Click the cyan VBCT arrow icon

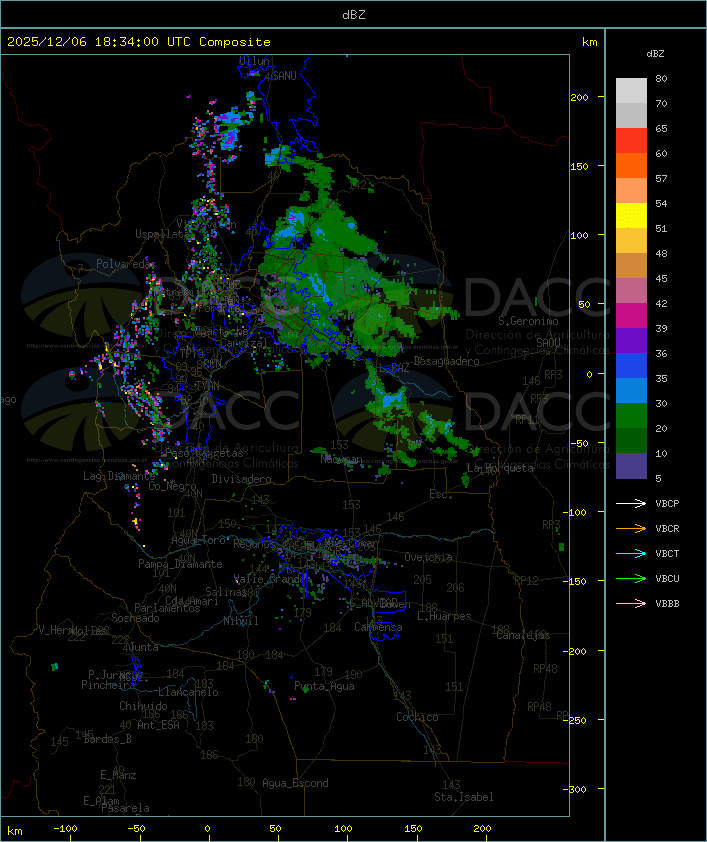tap(631, 553)
